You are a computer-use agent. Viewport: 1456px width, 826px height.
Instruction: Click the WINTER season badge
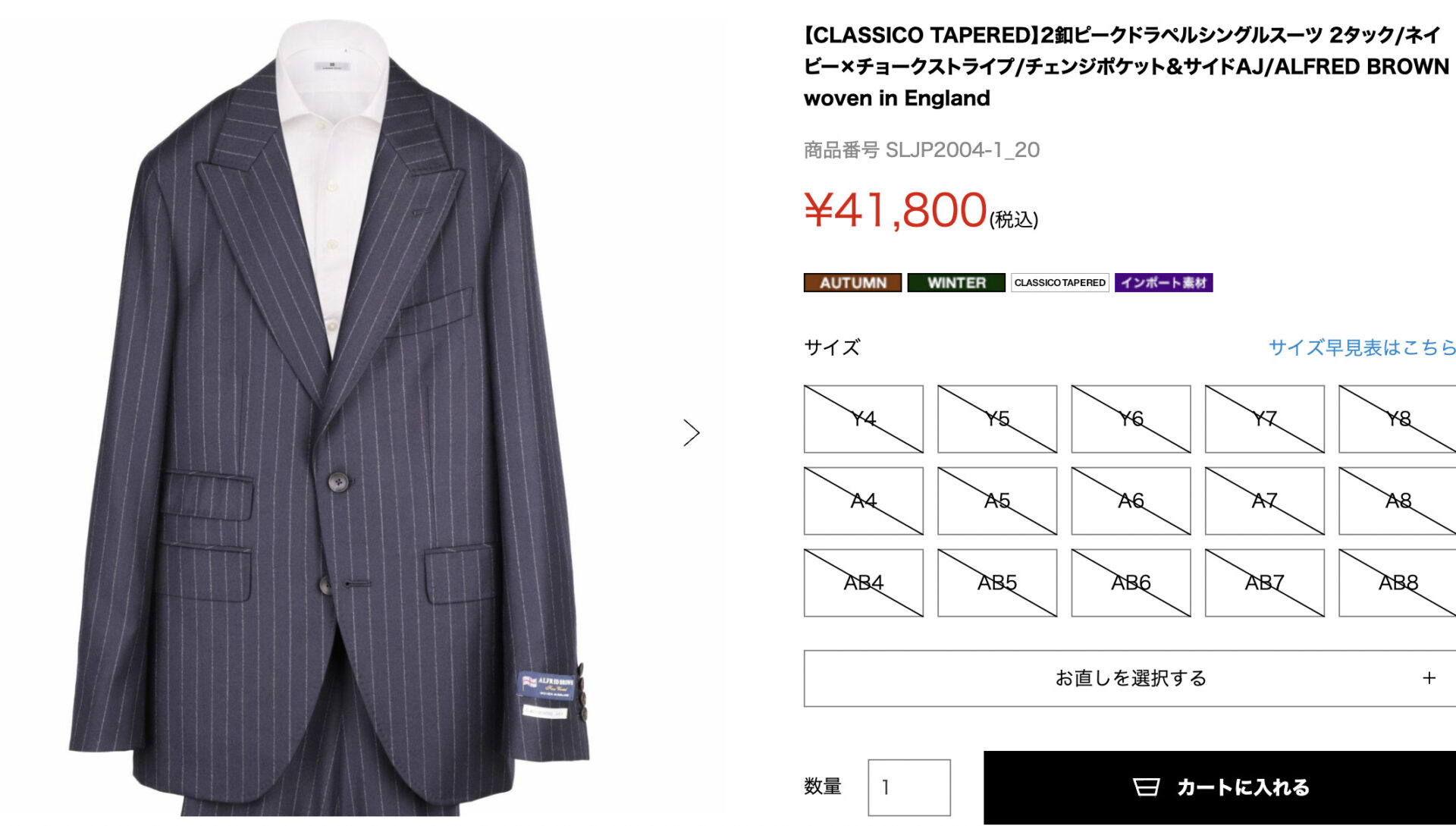[x=956, y=283]
